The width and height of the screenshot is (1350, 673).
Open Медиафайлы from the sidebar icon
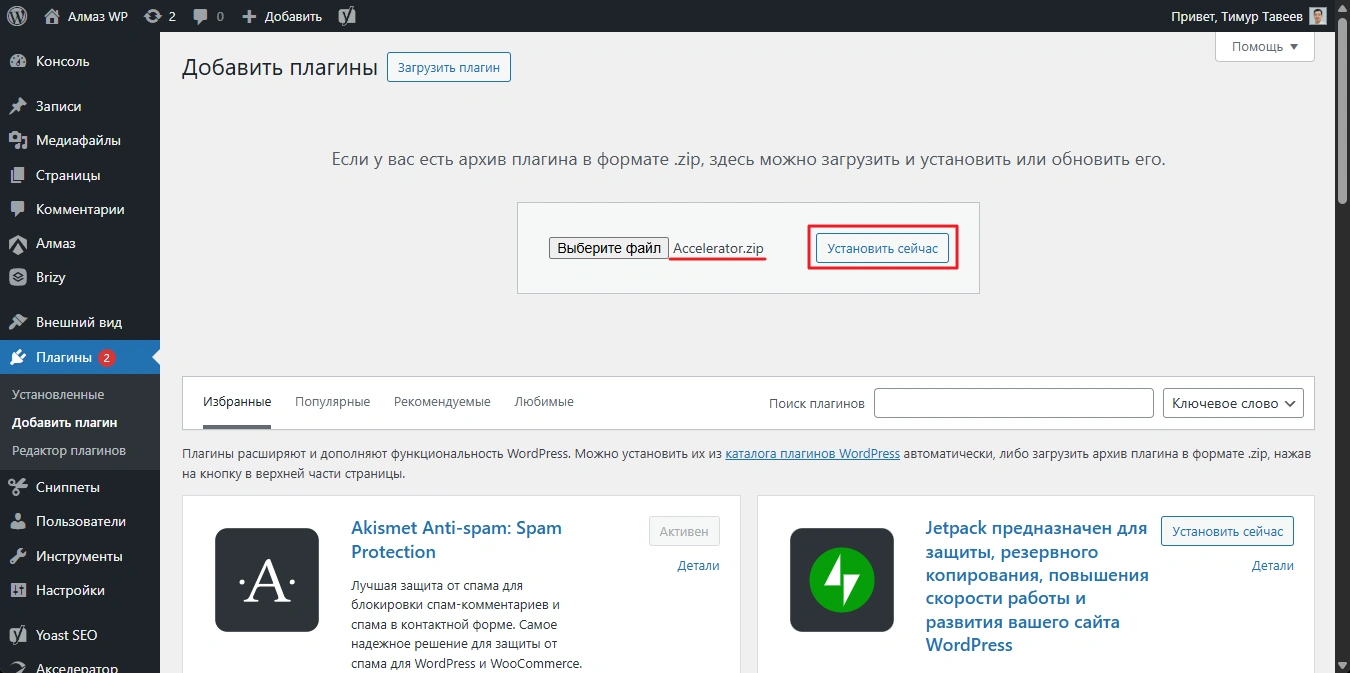pyautogui.click(x=17, y=140)
